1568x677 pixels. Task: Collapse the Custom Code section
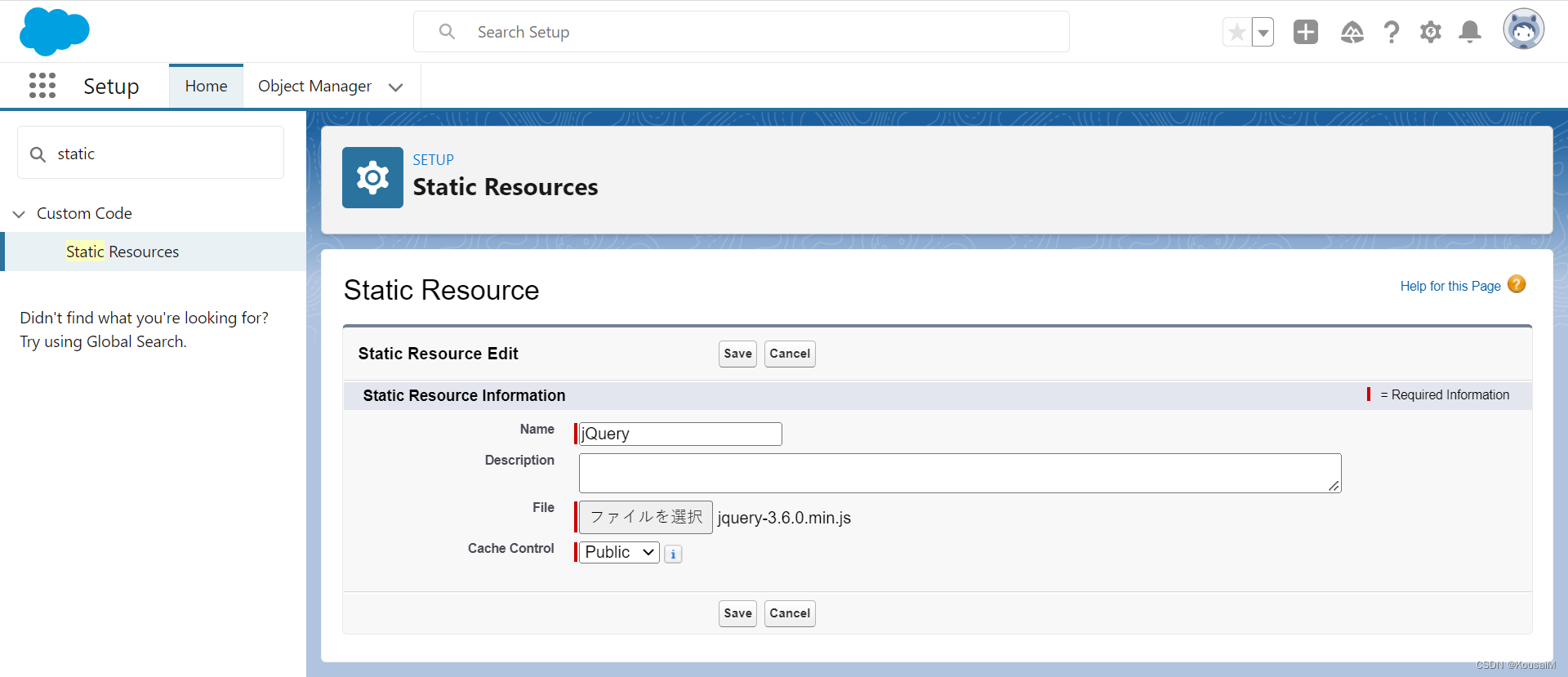click(19, 214)
